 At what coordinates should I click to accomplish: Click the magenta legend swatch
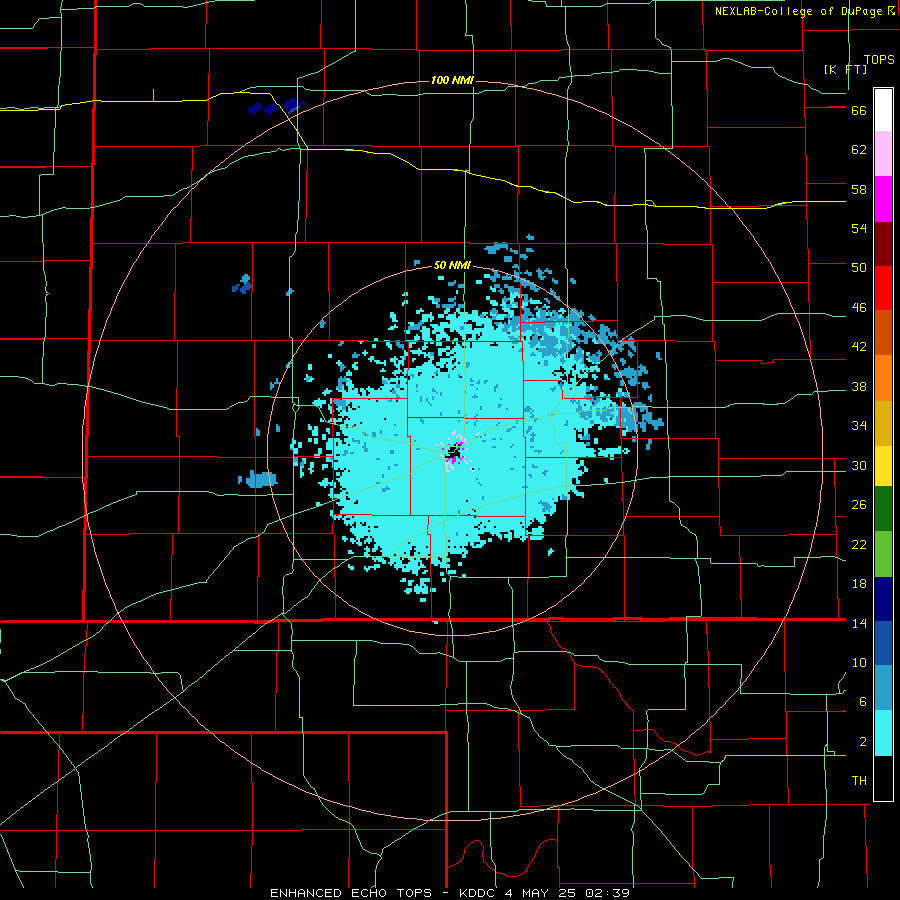click(883, 199)
